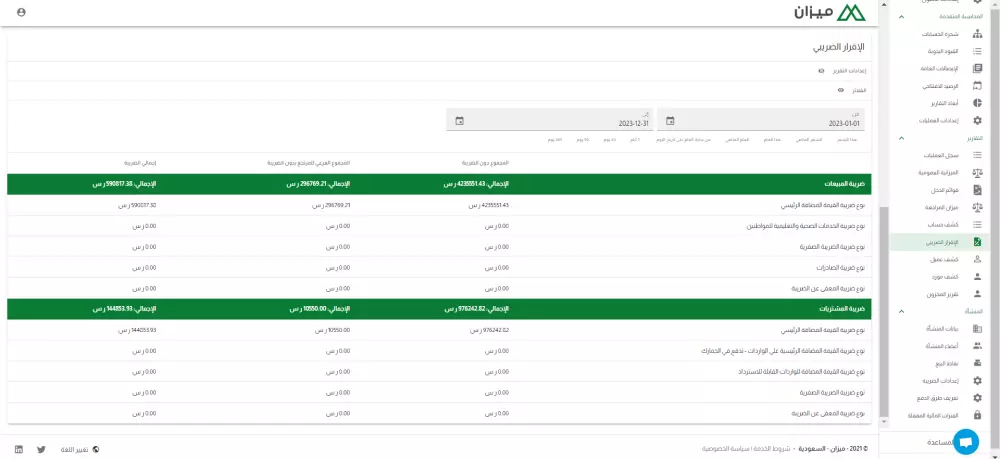Select the الشهر الماضي date shortcut
The height and width of the screenshot is (459, 1000).
(x=811, y=139)
